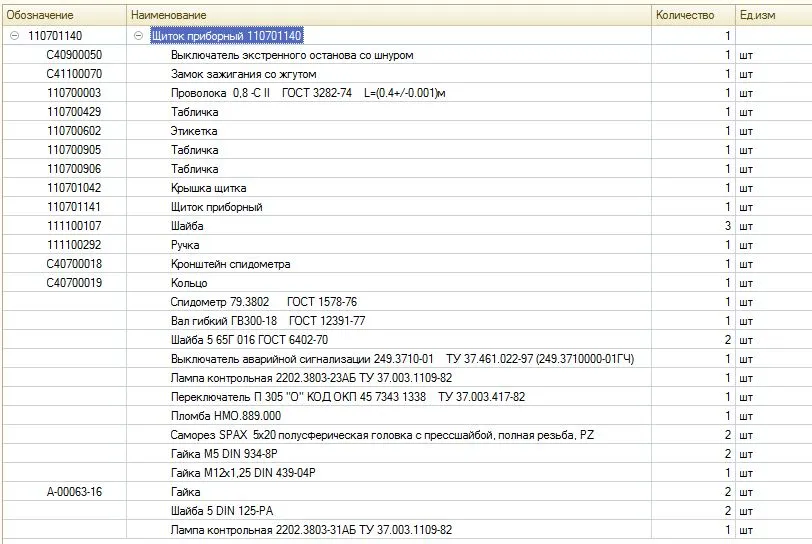Select designation C41100070

(74, 74)
